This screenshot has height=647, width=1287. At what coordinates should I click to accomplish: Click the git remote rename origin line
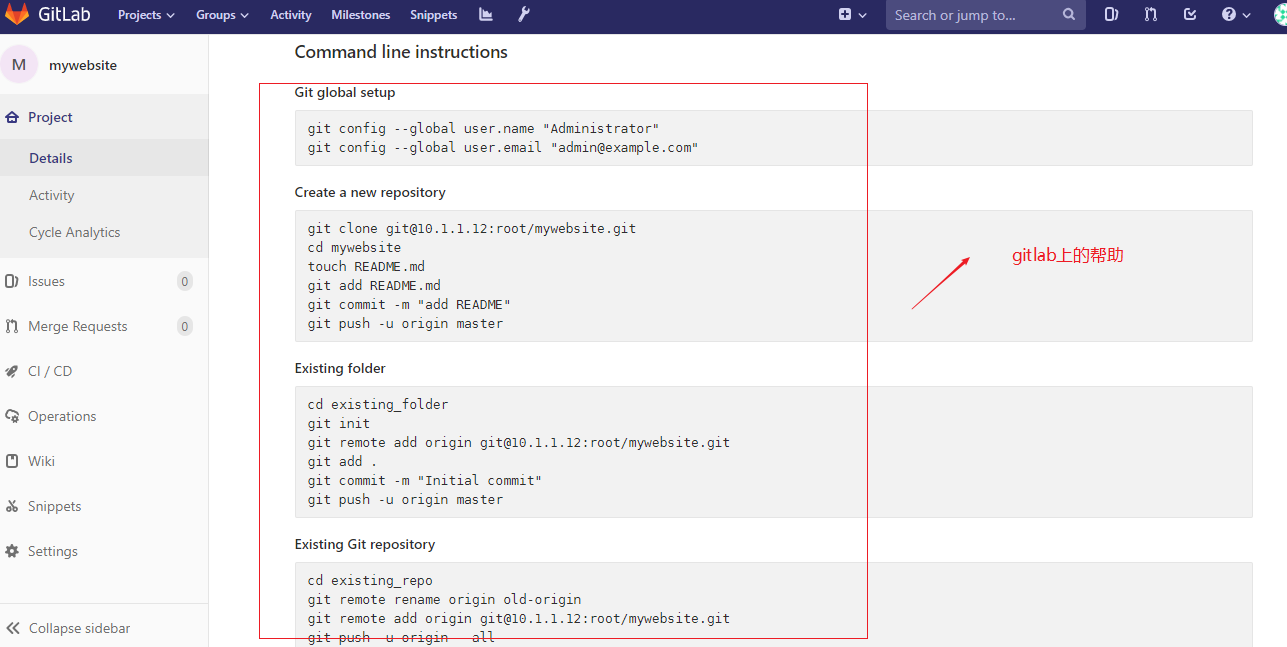click(445, 600)
